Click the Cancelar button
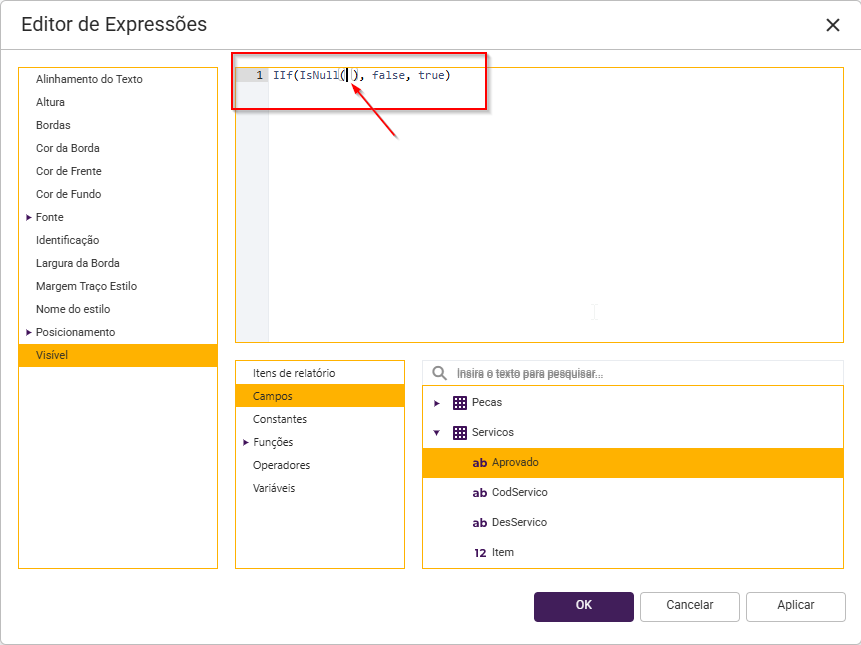This screenshot has width=861, height=645. point(689,606)
